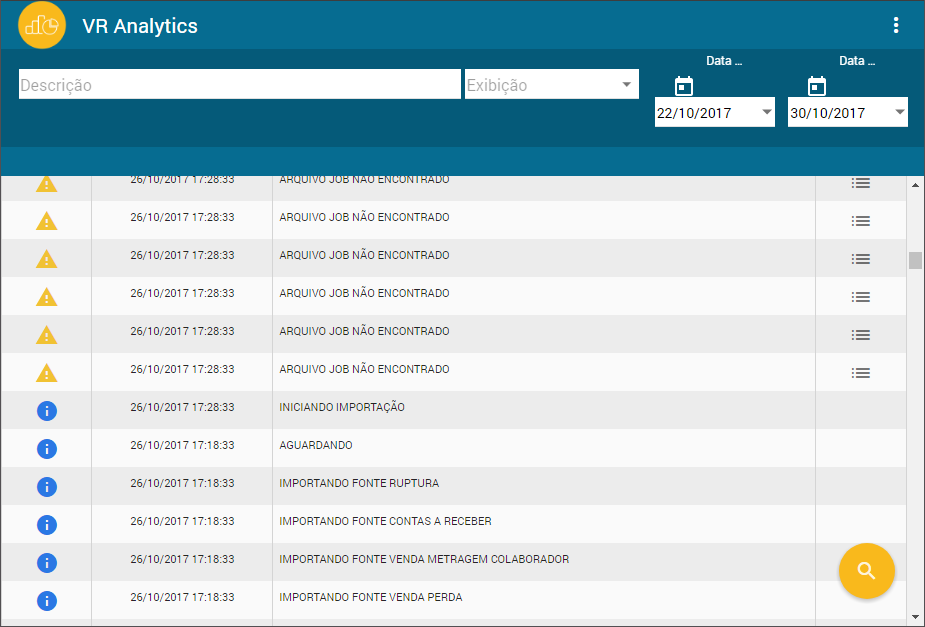Image resolution: width=925 pixels, height=627 pixels.
Task: Select IMPORTANDO FONTE RUPTURA message
Action: click(x=359, y=483)
